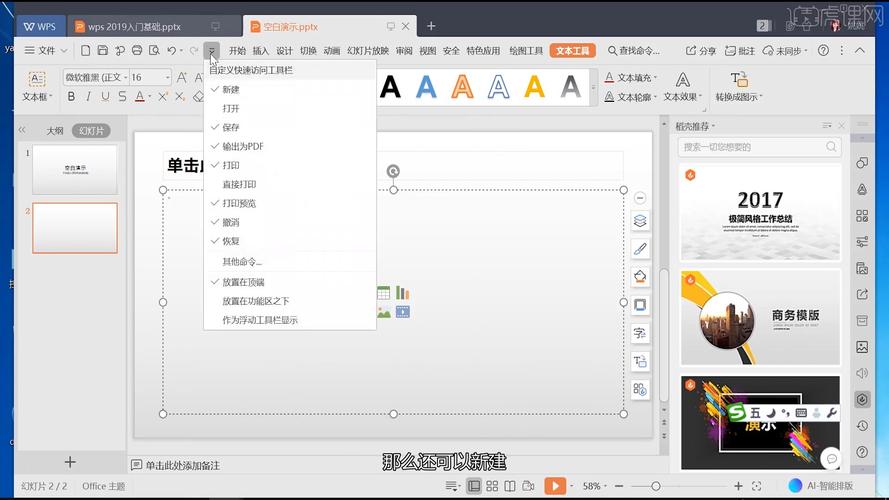This screenshot has width=889, height=500.
Task: Click the insert picture placeholder icon
Action: point(384,312)
